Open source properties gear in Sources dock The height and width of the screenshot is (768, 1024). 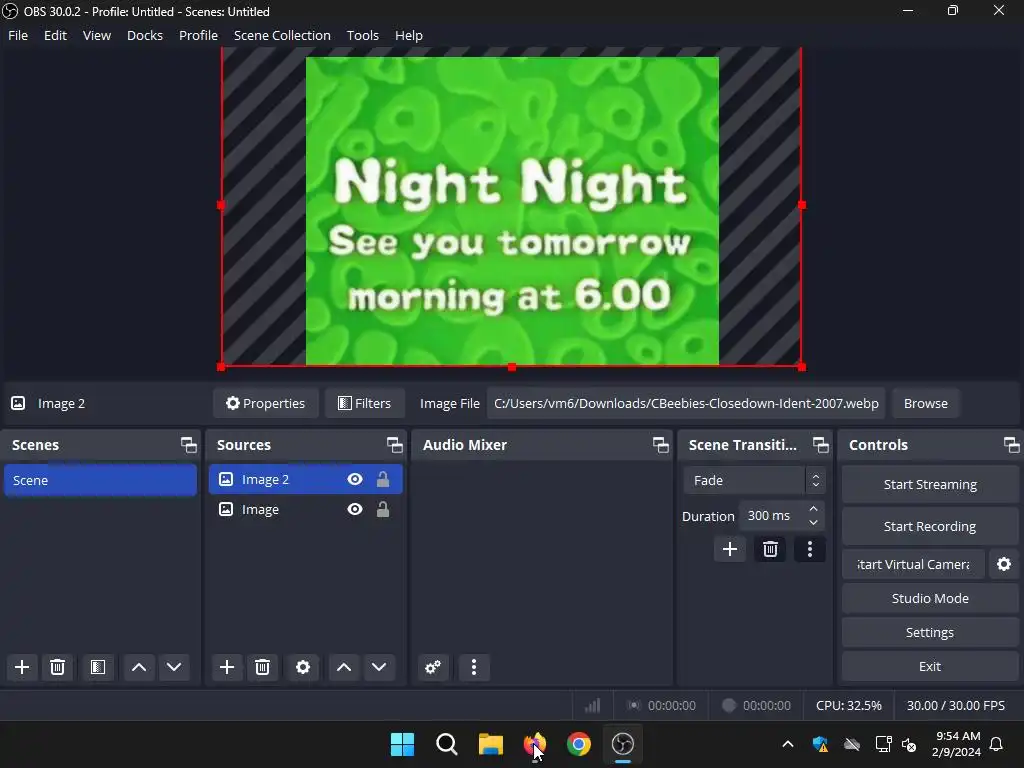303,667
